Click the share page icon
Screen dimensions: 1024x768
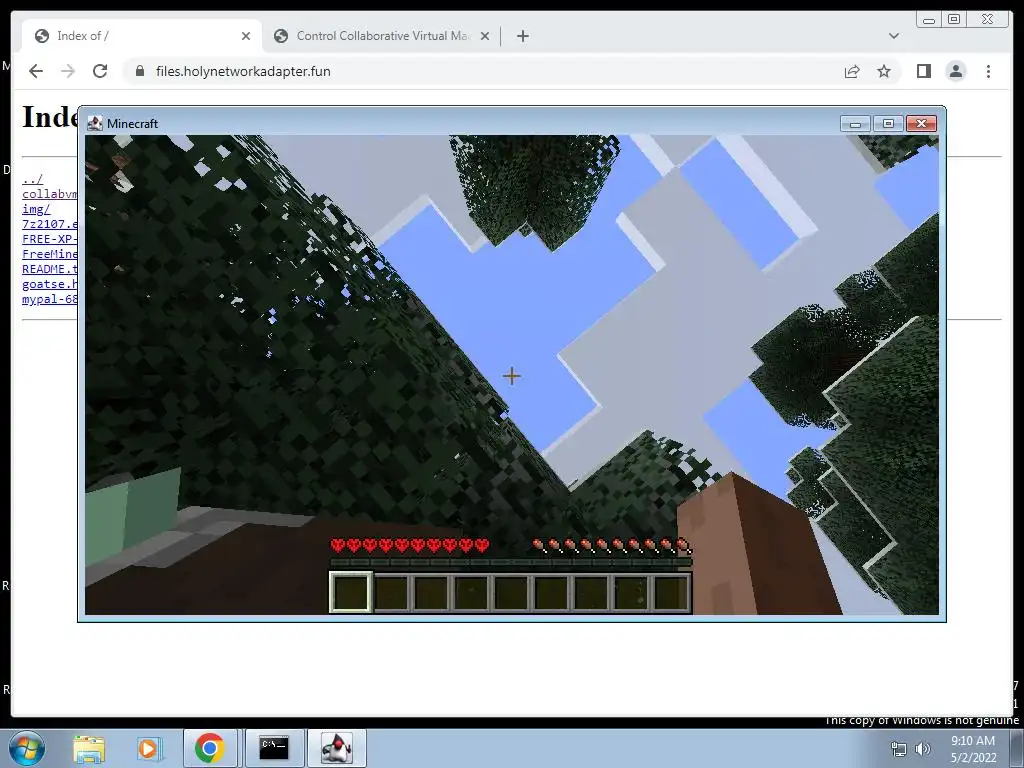tap(852, 71)
